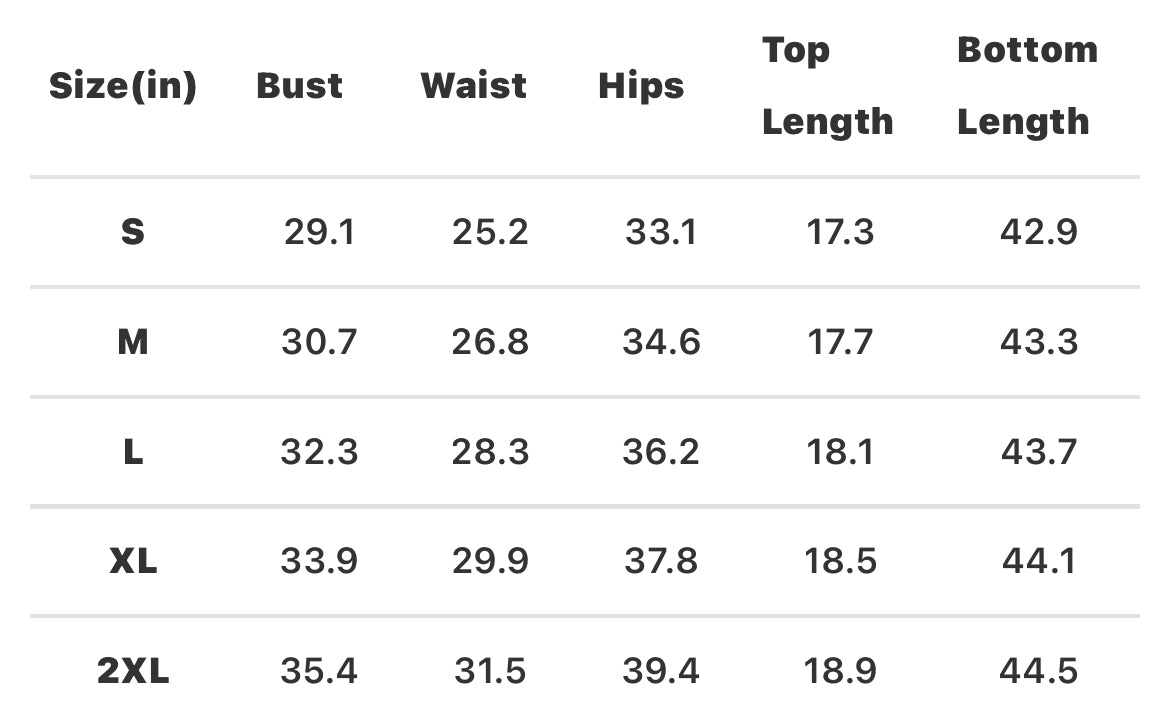The height and width of the screenshot is (717, 1170).
Task: Select the 2XL size row label
Action: [x=133, y=671]
